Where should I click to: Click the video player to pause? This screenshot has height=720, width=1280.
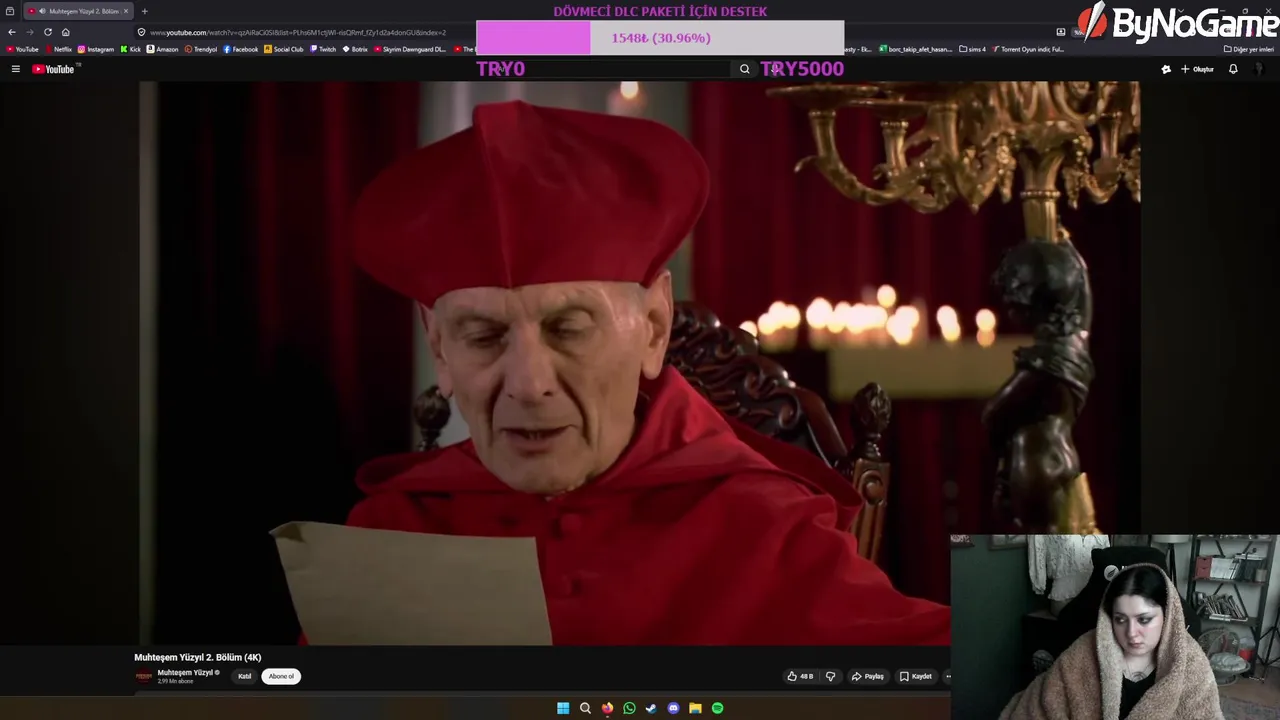pyautogui.click(x=640, y=363)
